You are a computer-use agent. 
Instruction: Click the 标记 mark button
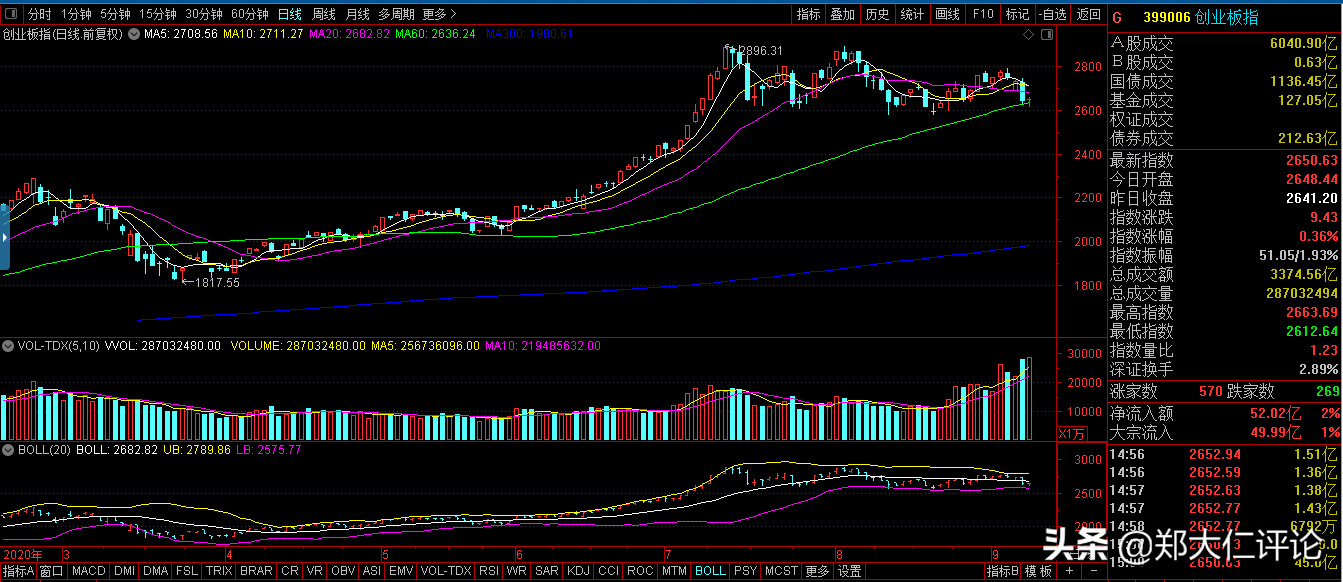coord(1017,14)
